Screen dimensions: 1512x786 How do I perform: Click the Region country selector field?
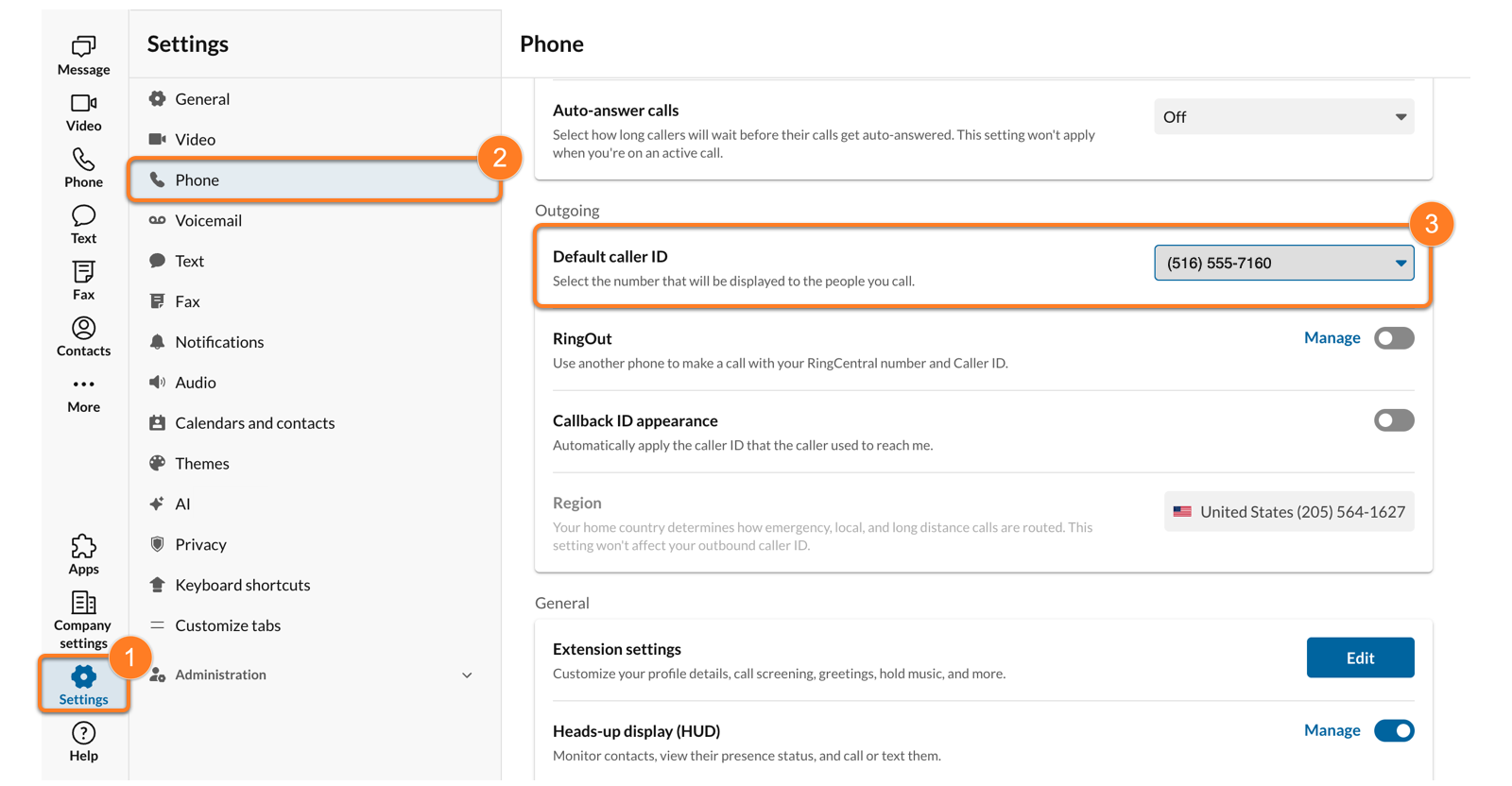coord(1289,512)
